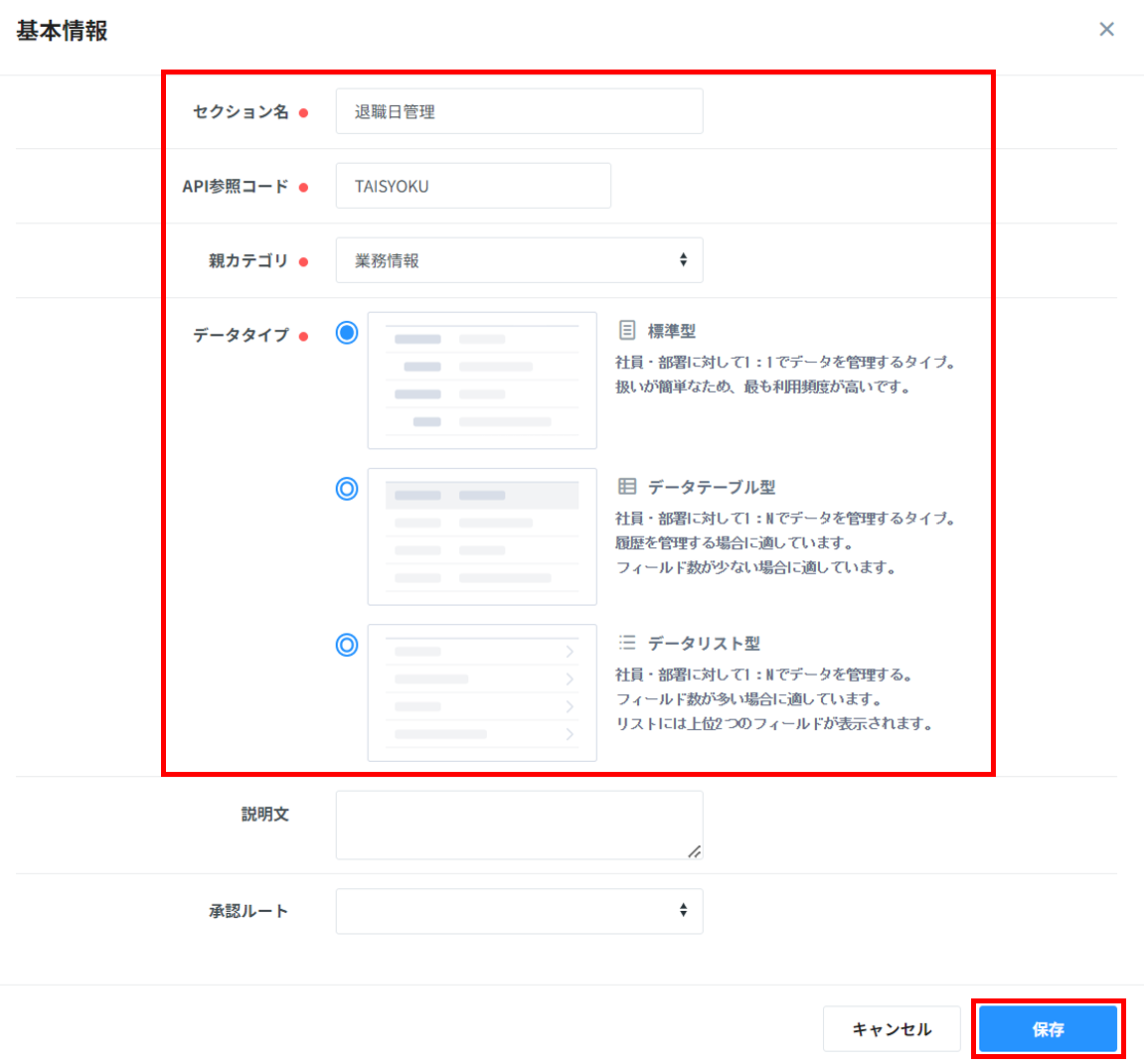Click the 標準型 layout preview thumbnail

pos(482,380)
